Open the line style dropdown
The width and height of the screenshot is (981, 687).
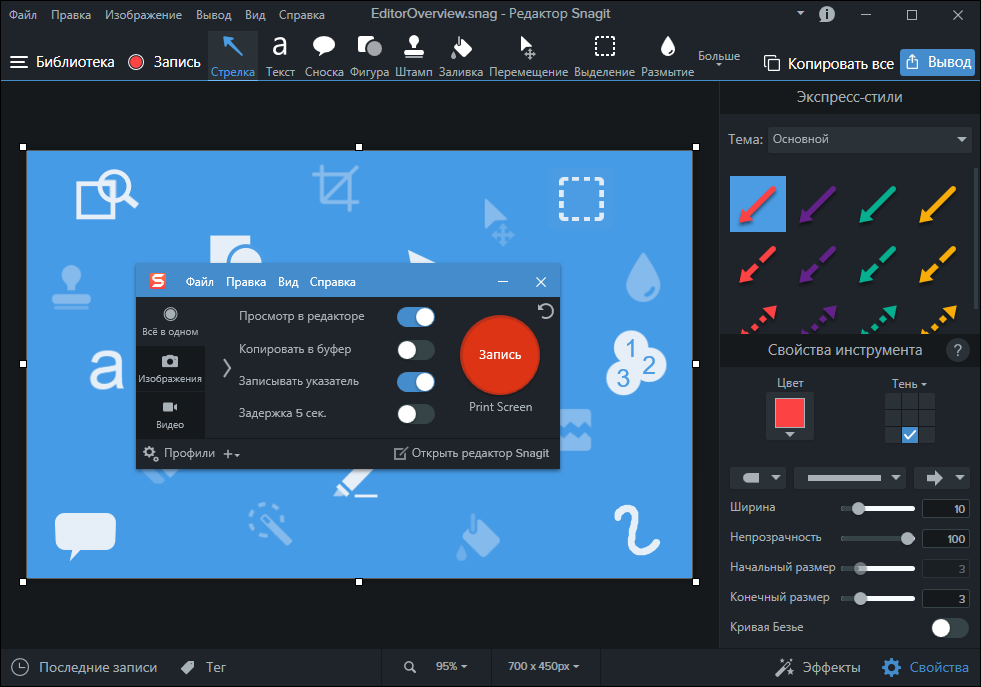(x=851, y=478)
